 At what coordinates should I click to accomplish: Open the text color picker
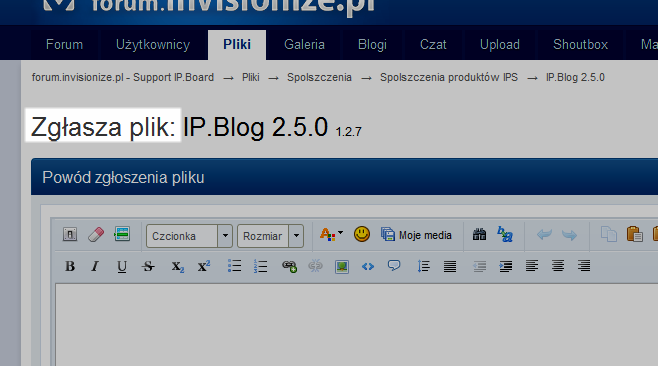pos(331,234)
